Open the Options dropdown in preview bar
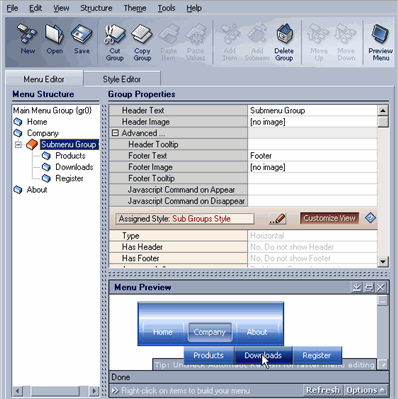 pos(365,390)
